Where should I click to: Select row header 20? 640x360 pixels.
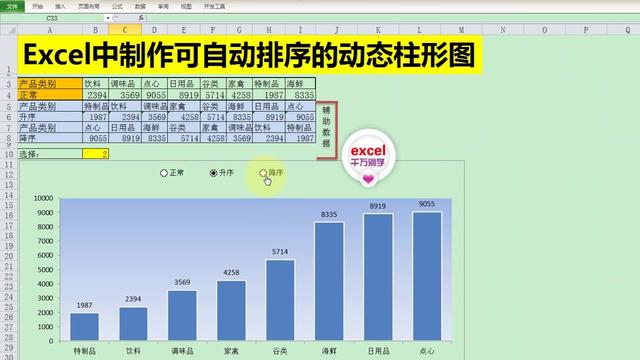click(9, 256)
